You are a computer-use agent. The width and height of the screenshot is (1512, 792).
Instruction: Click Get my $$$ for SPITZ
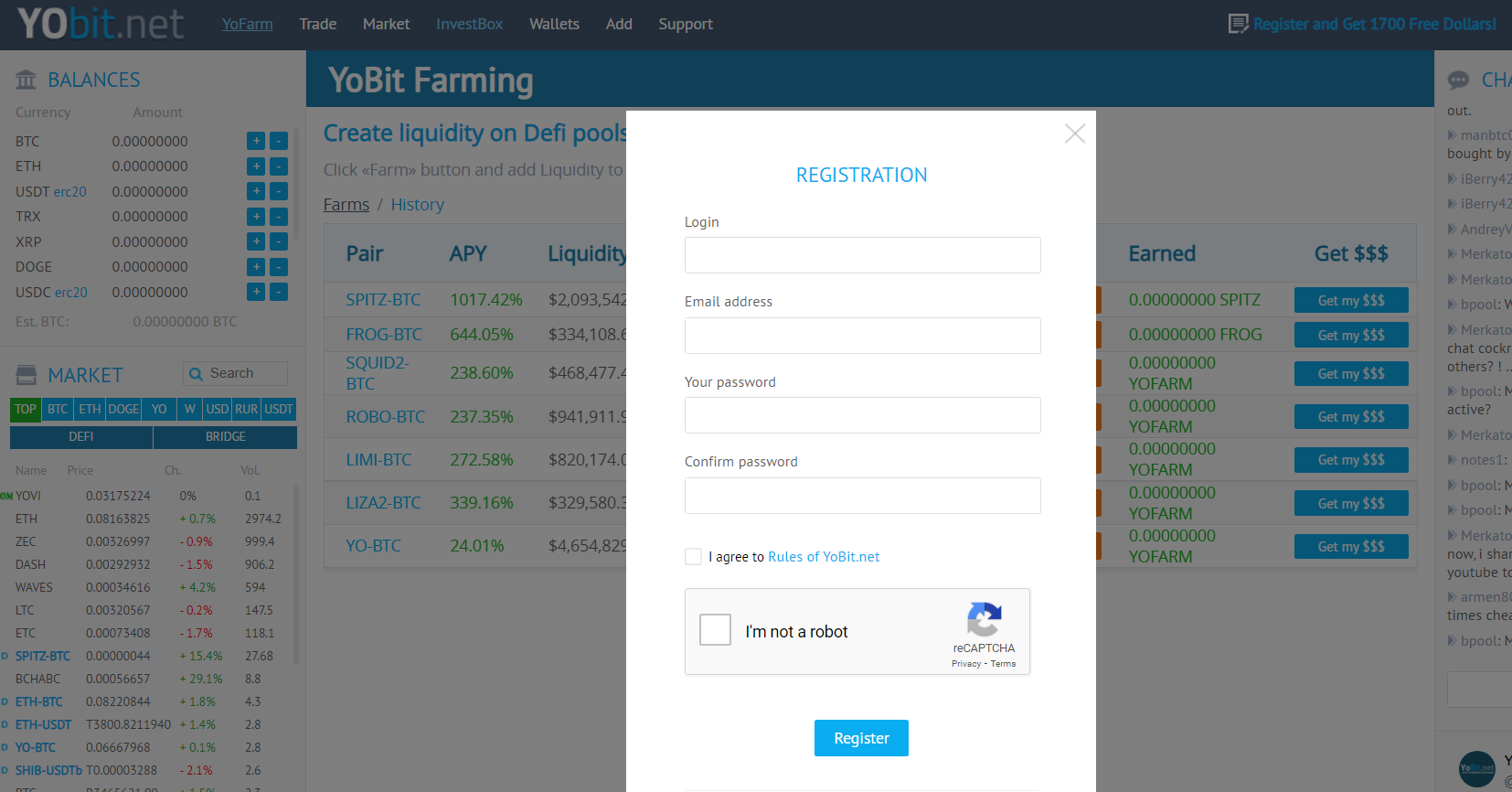1351,300
